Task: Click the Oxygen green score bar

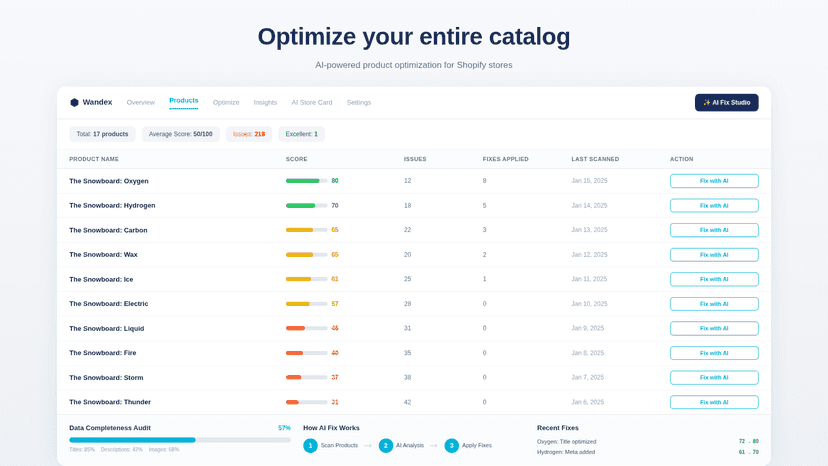Action: click(306, 181)
